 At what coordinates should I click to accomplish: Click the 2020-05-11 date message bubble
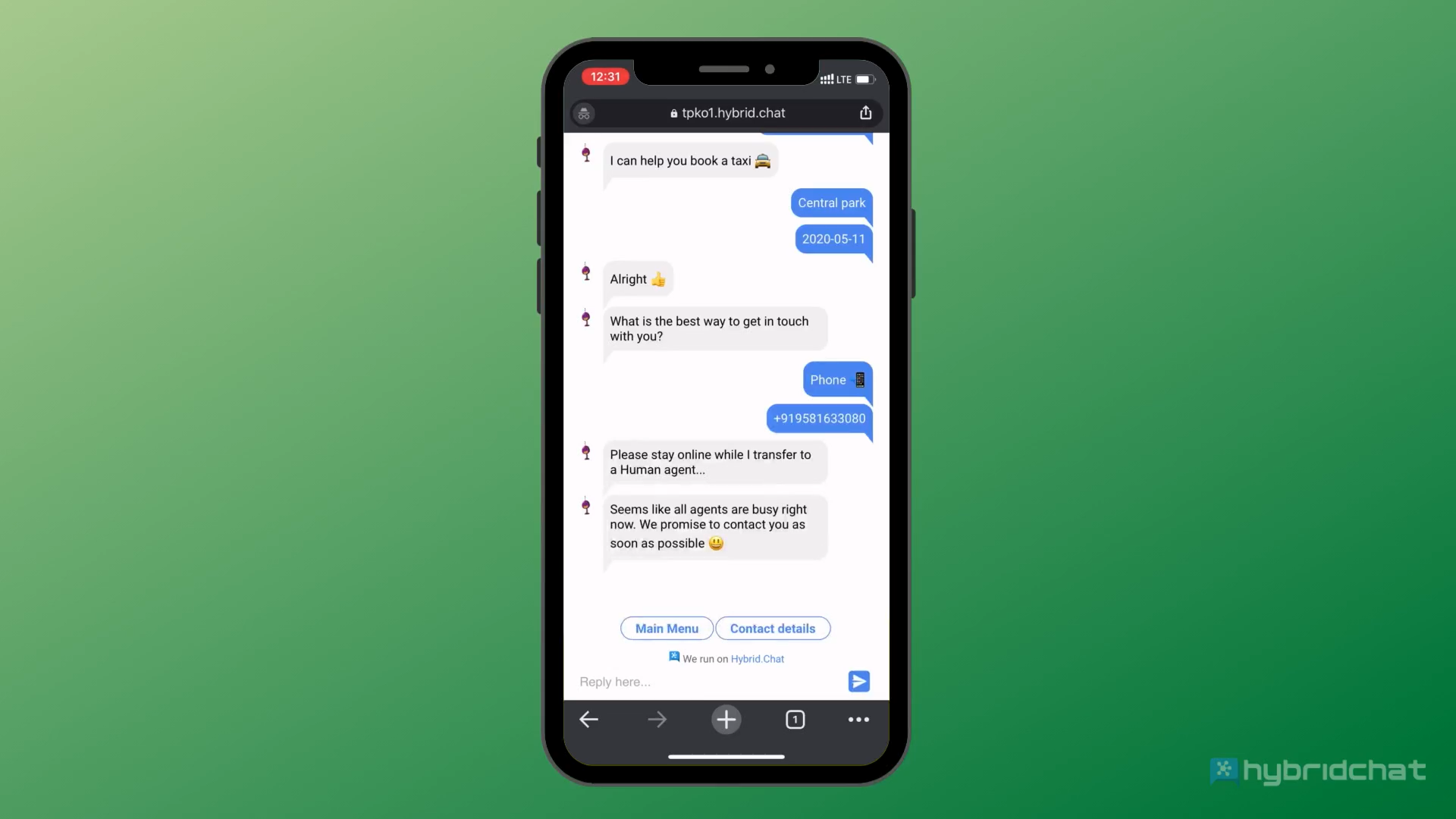coord(834,239)
